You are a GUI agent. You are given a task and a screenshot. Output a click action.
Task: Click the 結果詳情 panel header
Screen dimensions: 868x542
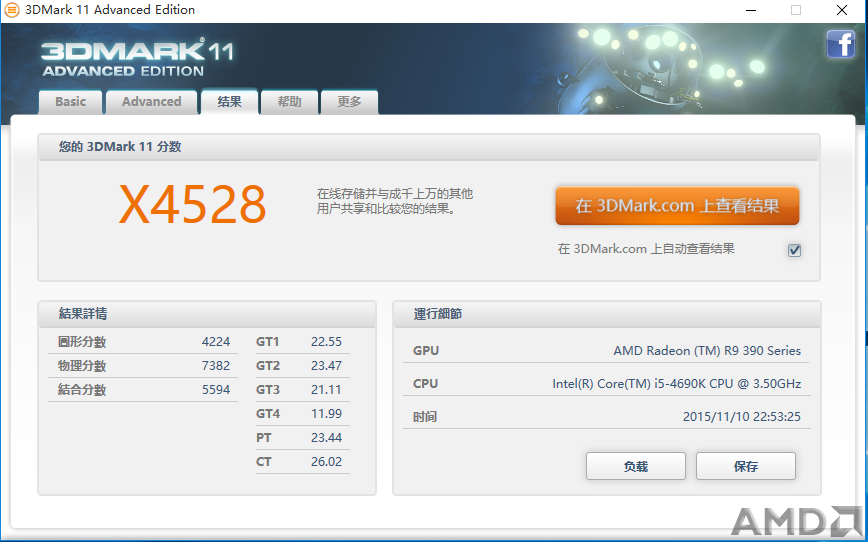tap(207, 314)
